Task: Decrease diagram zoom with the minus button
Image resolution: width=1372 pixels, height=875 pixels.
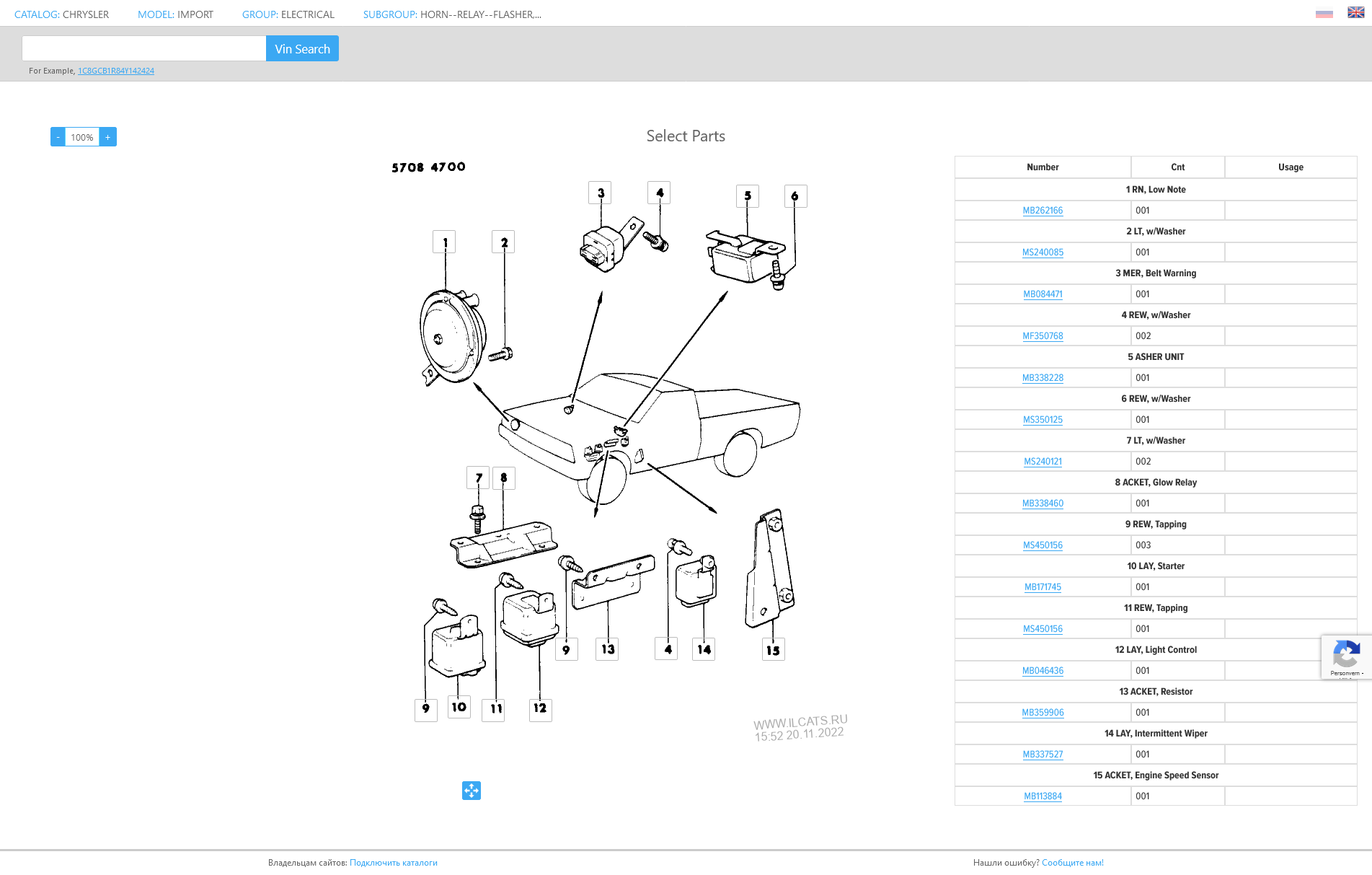Action: click(x=58, y=137)
